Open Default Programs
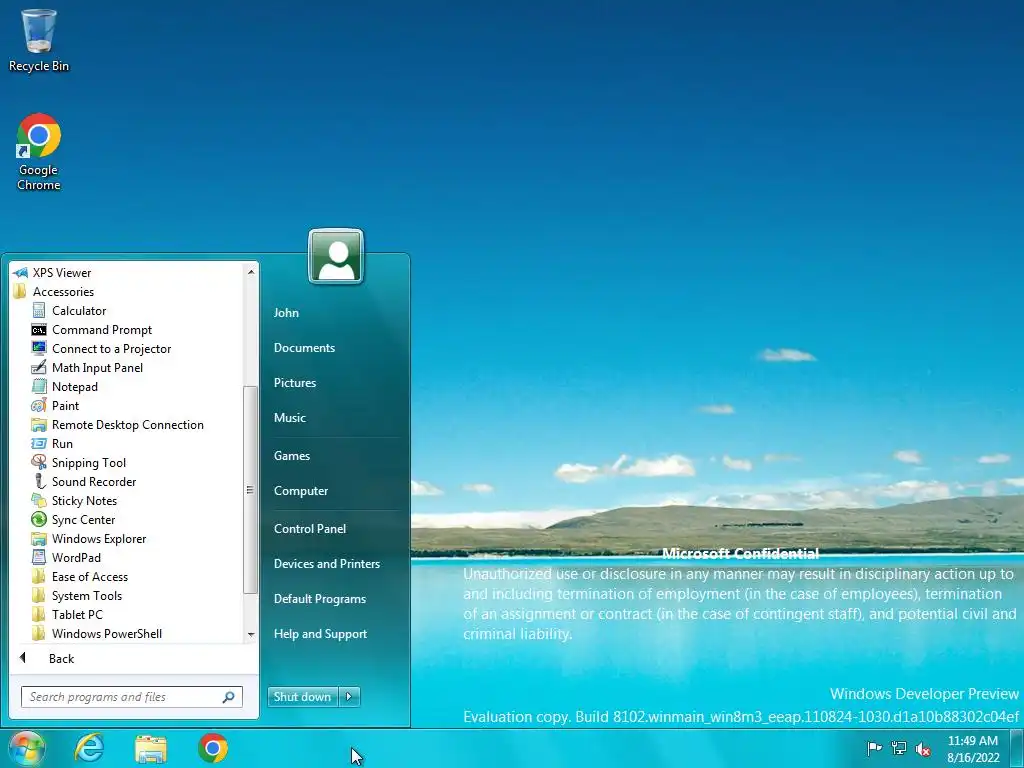Image resolution: width=1024 pixels, height=768 pixels. [x=320, y=599]
